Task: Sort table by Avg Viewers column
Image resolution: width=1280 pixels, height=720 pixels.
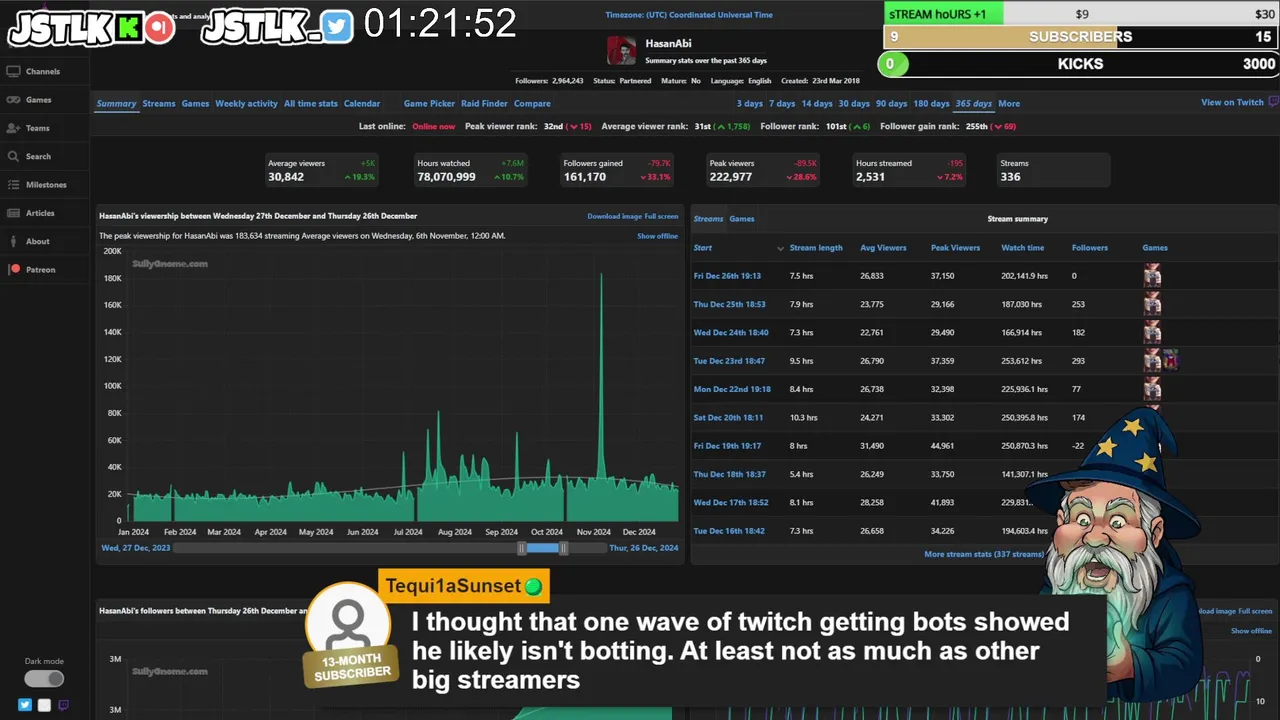Action: [883, 248]
